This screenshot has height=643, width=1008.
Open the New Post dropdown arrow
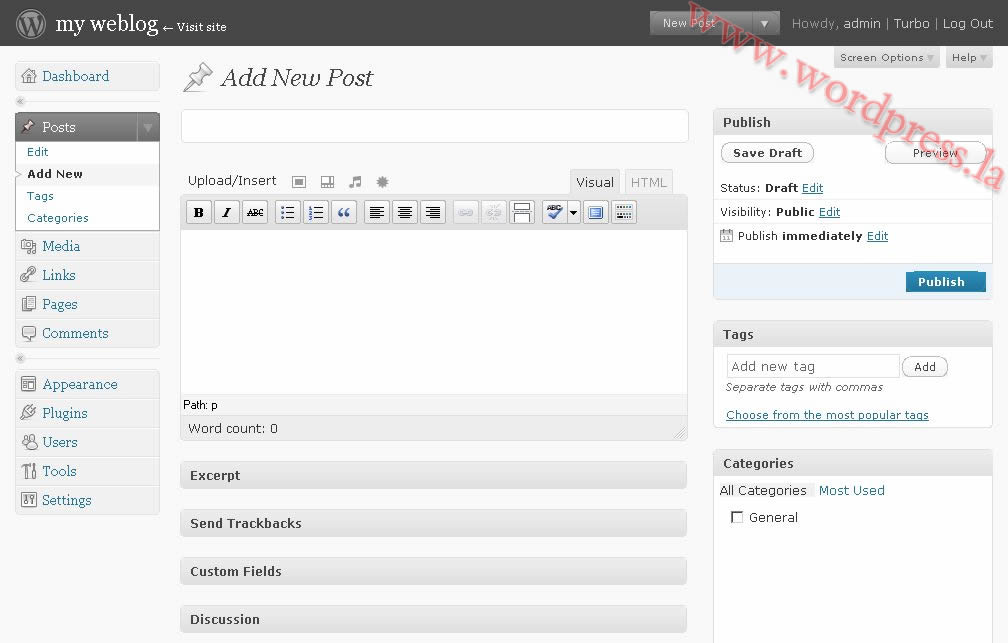[764, 24]
